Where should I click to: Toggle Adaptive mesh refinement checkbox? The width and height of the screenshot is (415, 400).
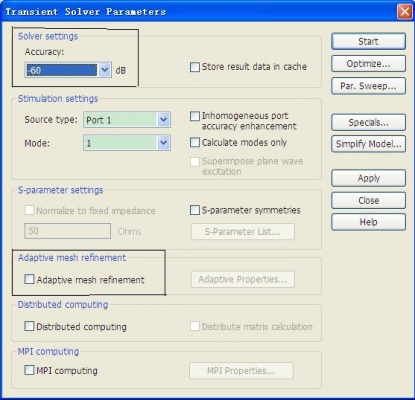coord(29,279)
